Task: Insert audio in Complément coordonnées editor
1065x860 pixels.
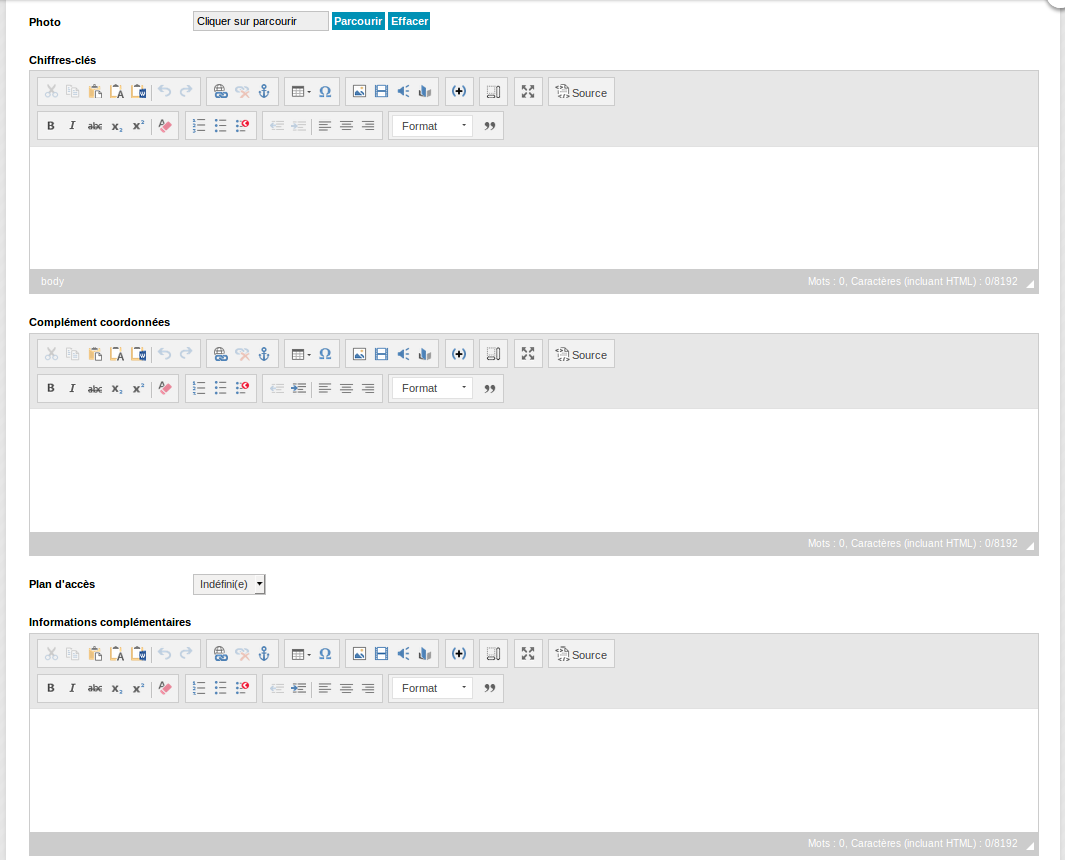Action: [403, 354]
